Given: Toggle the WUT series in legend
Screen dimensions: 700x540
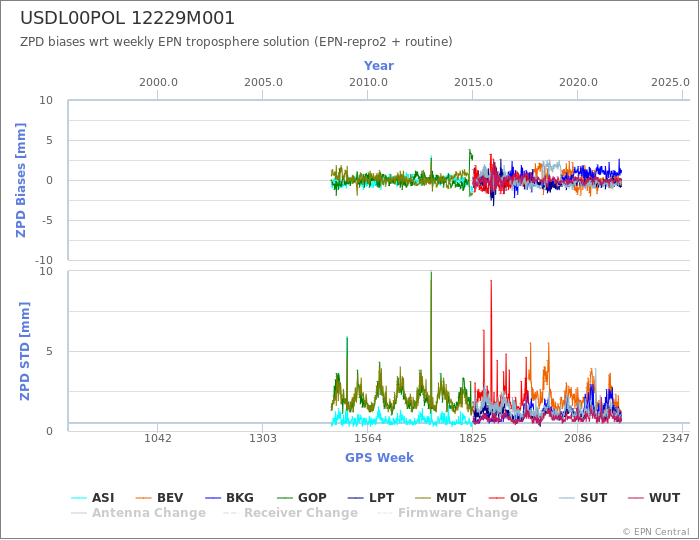Looking at the screenshot, I should (x=654, y=498).
